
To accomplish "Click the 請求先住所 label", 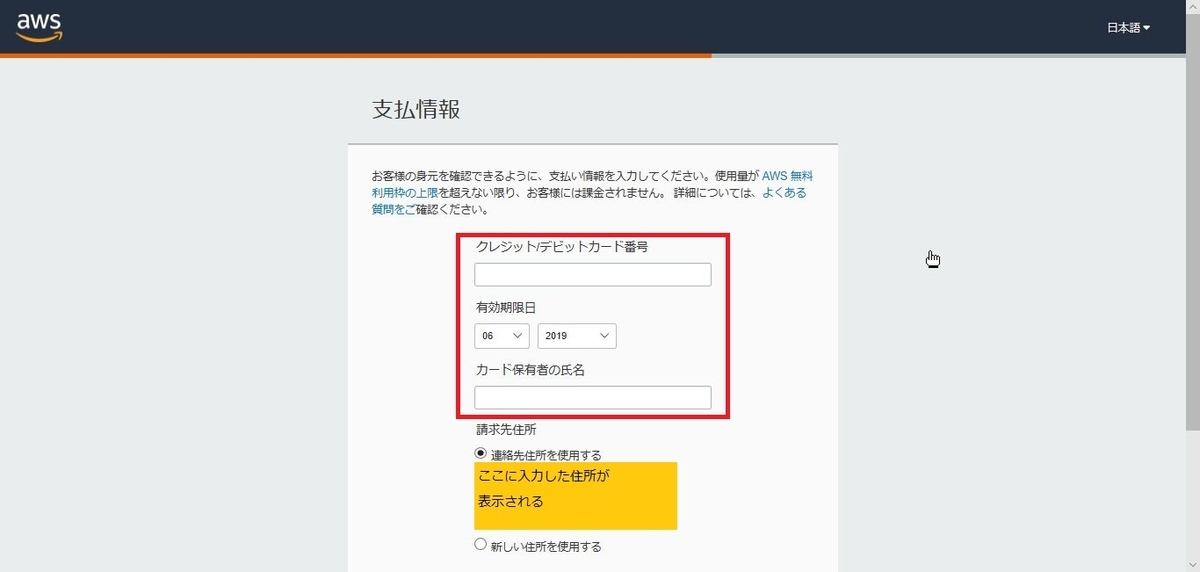I will coord(506,430).
